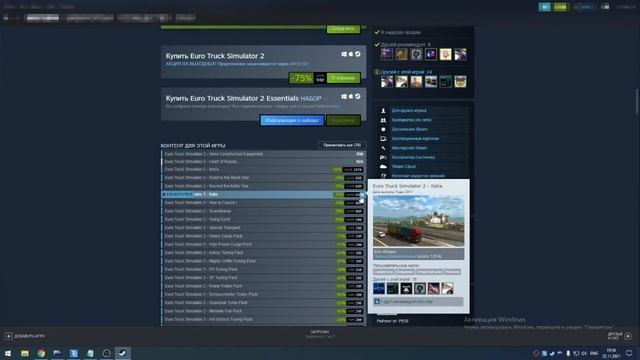Click the co-op players icon in the features list

[383, 120]
